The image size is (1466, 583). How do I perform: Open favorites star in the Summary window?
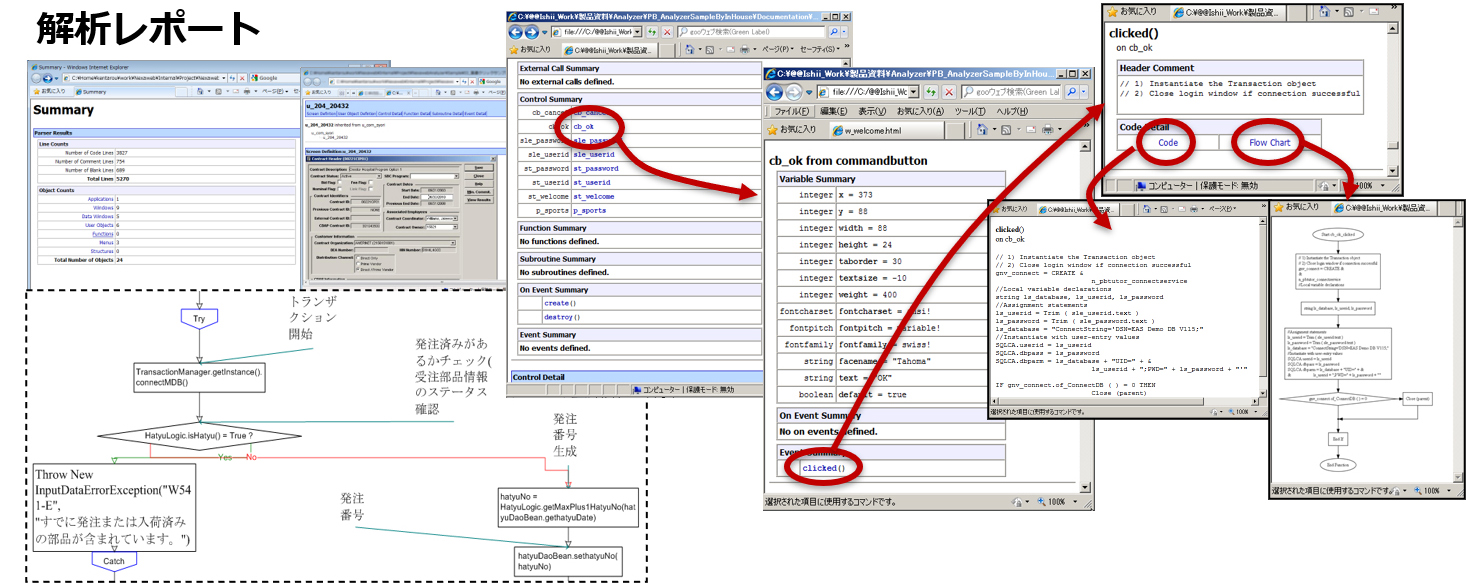pos(36,91)
